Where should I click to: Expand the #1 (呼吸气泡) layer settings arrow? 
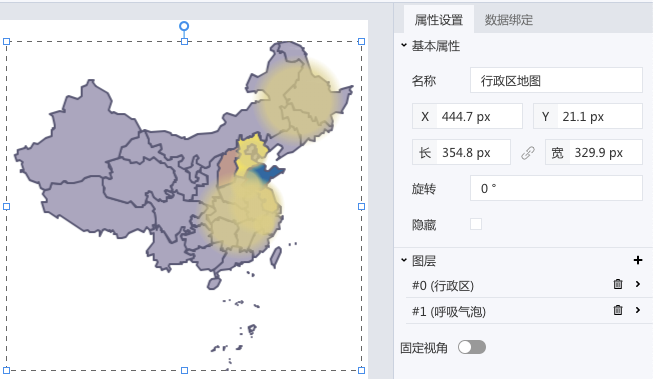click(638, 310)
